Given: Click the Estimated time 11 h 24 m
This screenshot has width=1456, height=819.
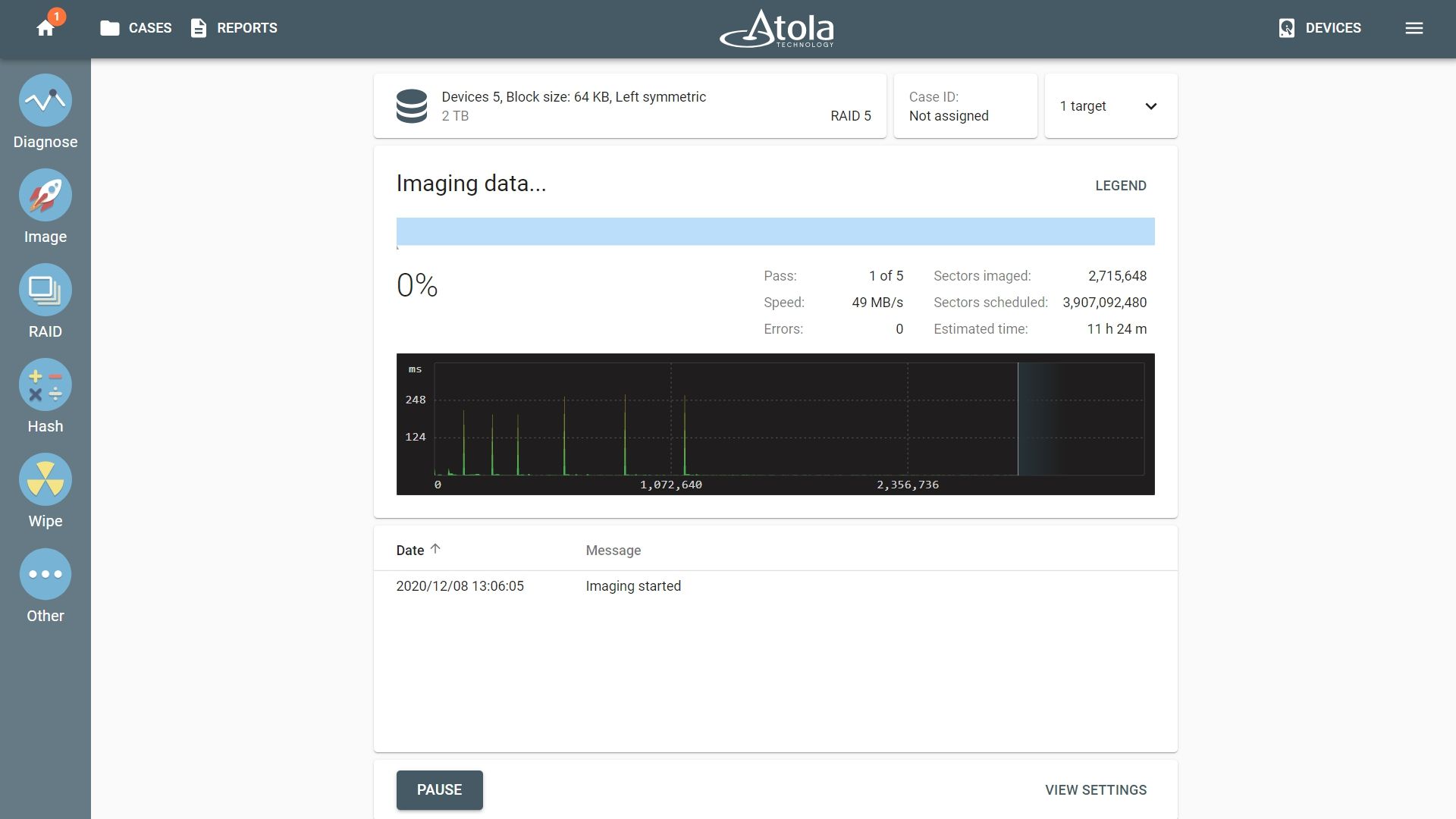Looking at the screenshot, I should 1117,329.
